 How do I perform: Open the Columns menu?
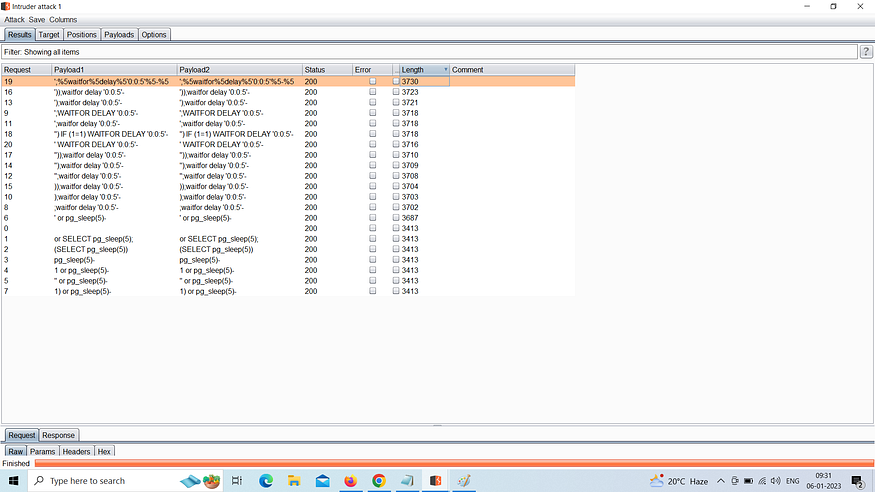pyautogui.click(x=63, y=20)
